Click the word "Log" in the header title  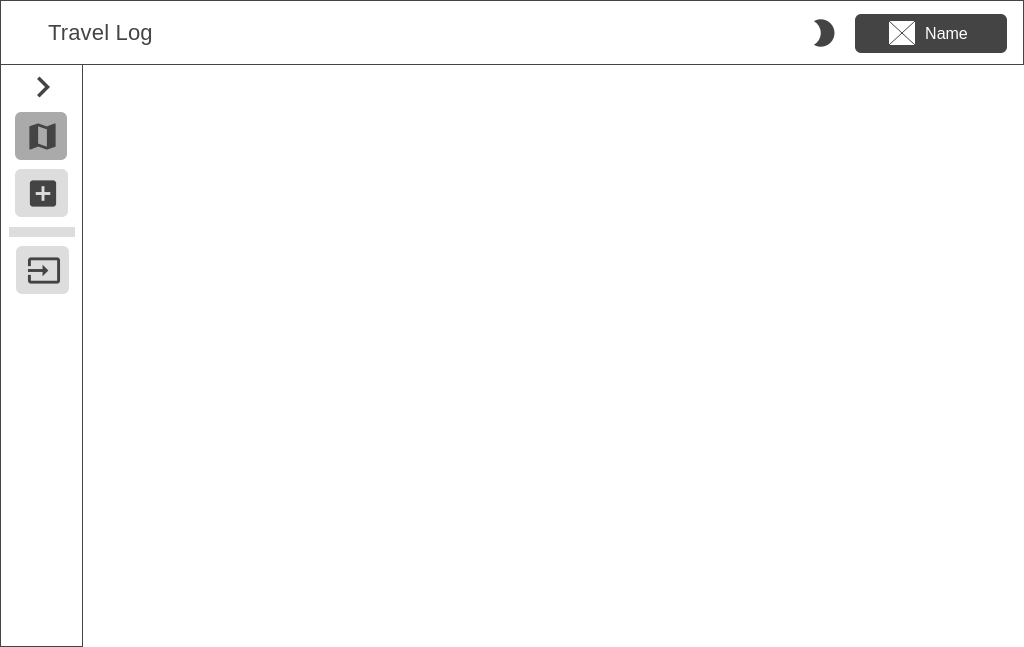134,33
